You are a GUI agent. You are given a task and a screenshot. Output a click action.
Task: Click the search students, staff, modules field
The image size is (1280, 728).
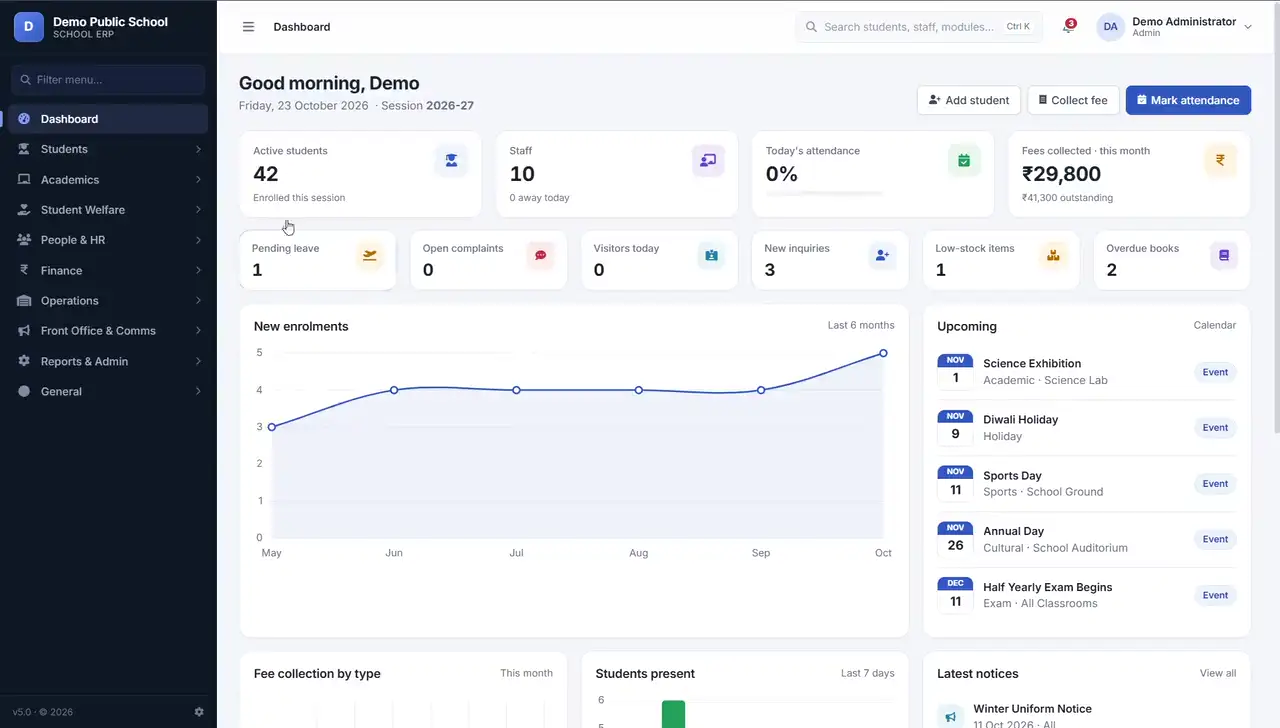tap(919, 27)
